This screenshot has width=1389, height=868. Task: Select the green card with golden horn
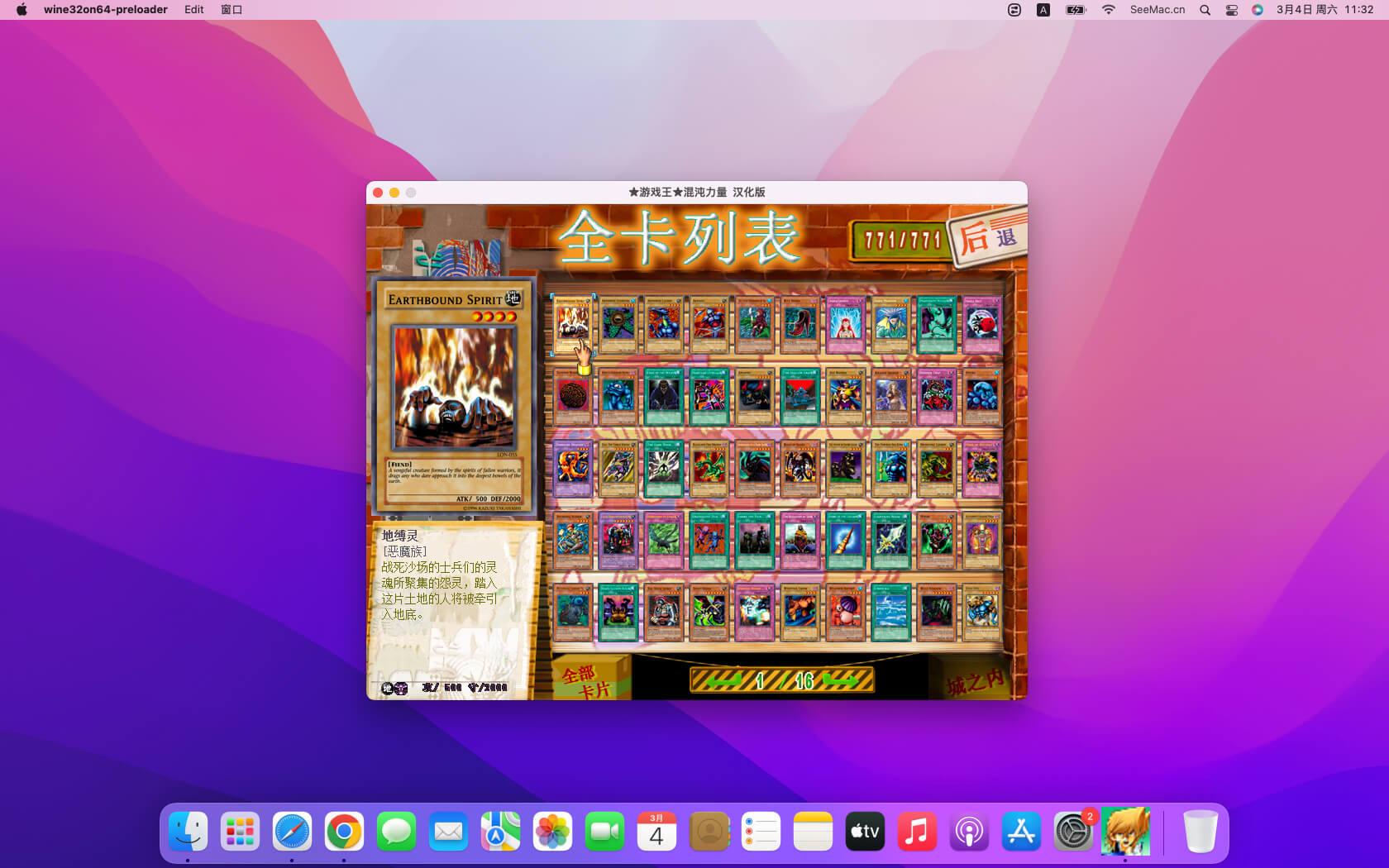[846, 540]
